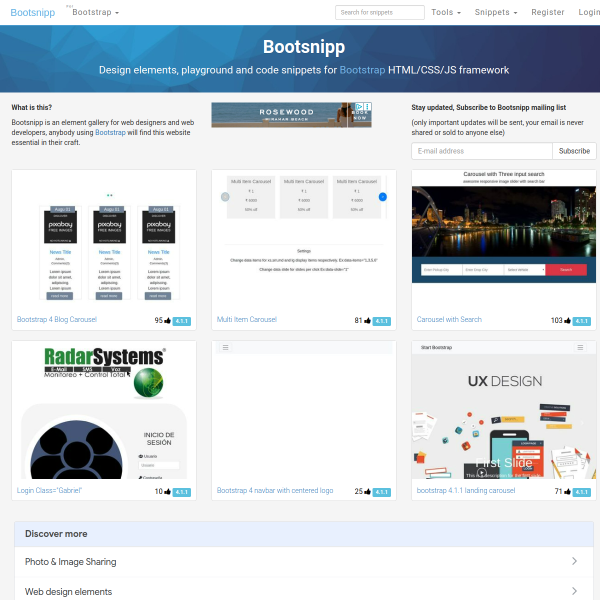The image size is (600, 600).
Task: Open Multi Item Carousel preview thumbnail
Action: point(304,241)
